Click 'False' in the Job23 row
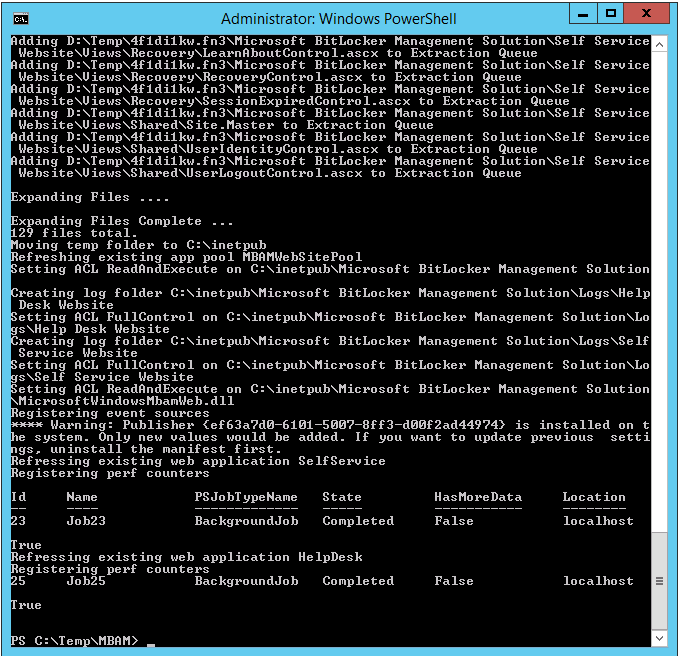This screenshot has width=679, height=656. [x=454, y=521]
